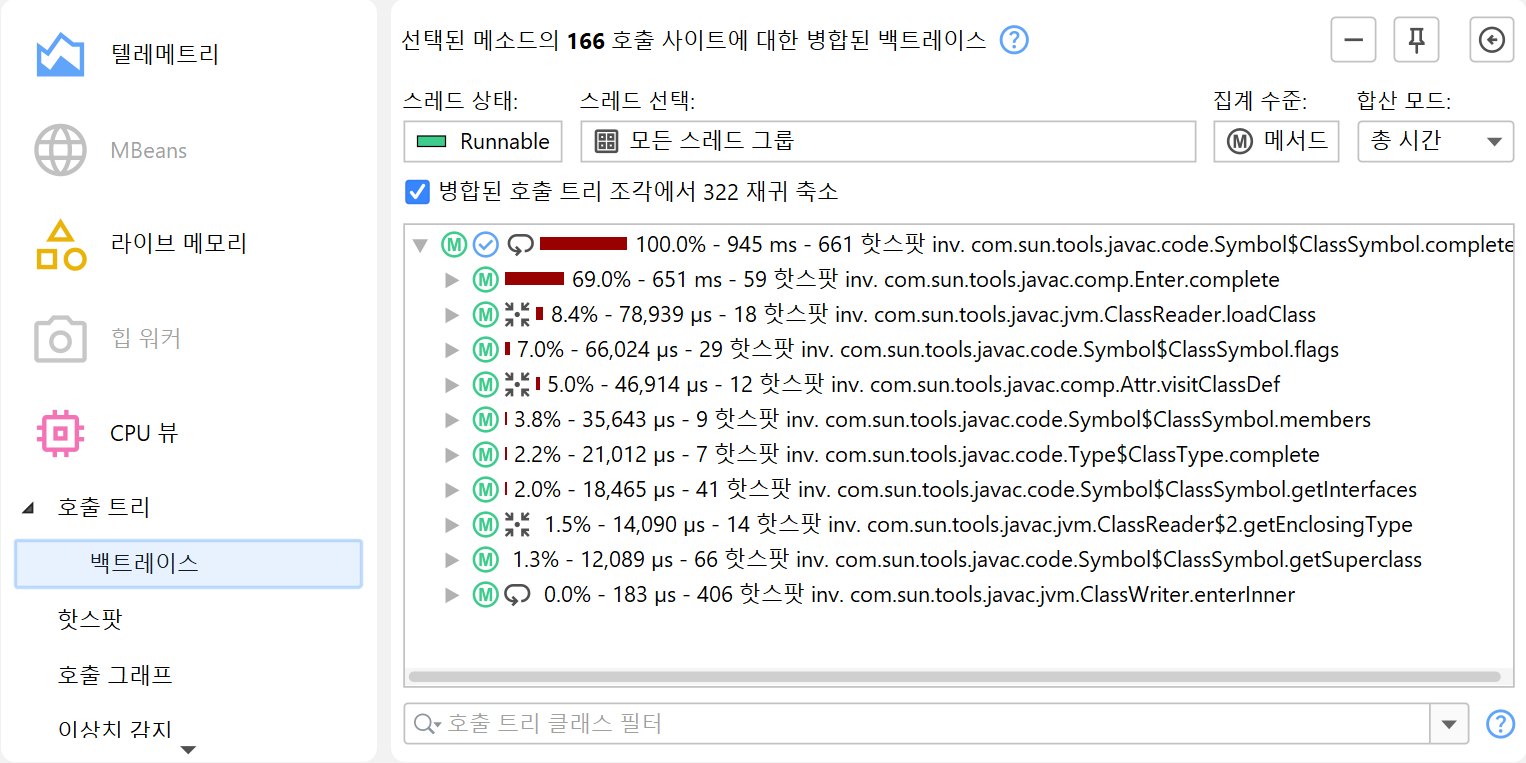This screenshot has height=763, width=1526.
Task: Open the MBeans globe icon
Action: click(x=60, y=151)
